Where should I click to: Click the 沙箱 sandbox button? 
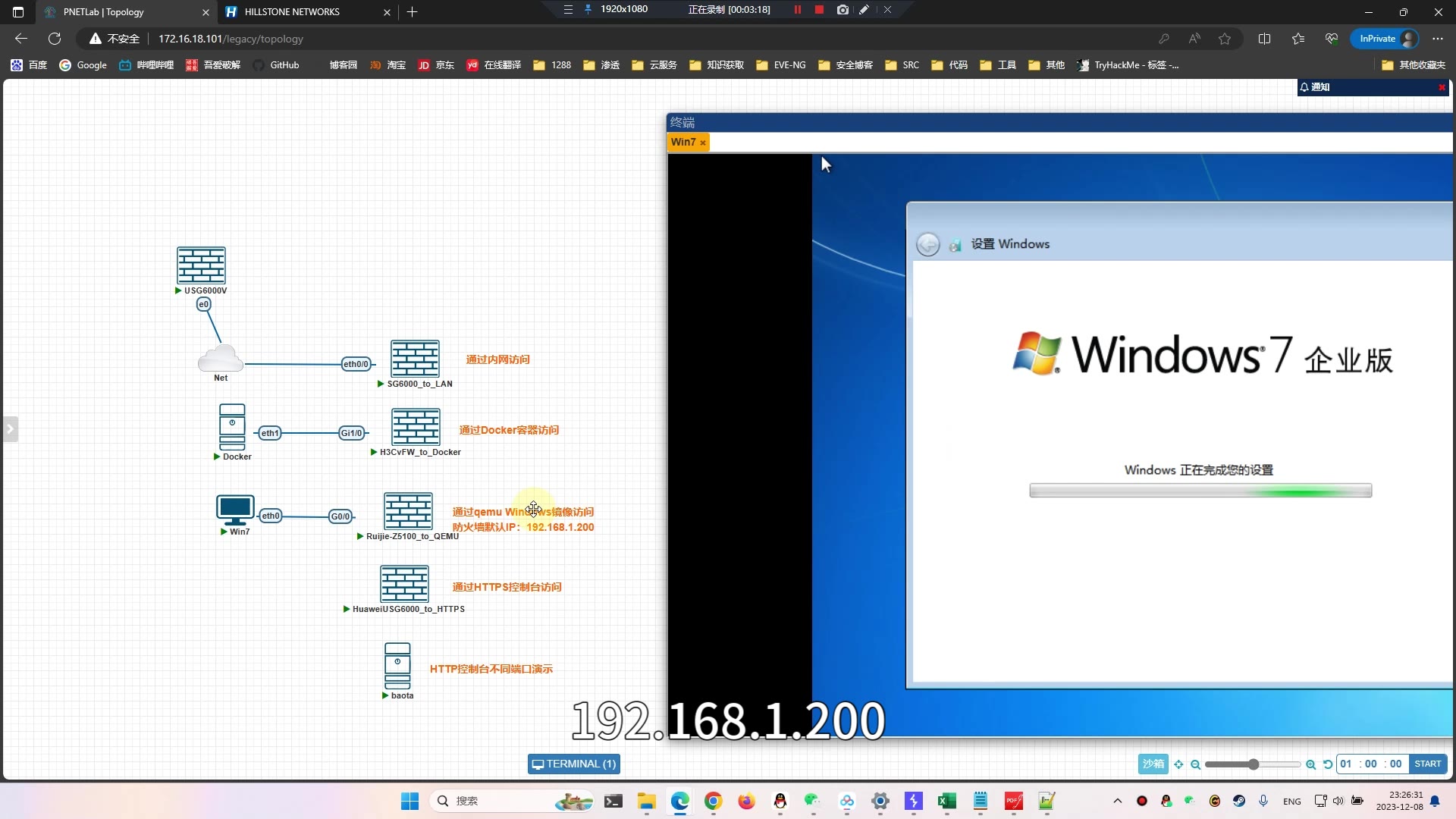(1153, 764)
